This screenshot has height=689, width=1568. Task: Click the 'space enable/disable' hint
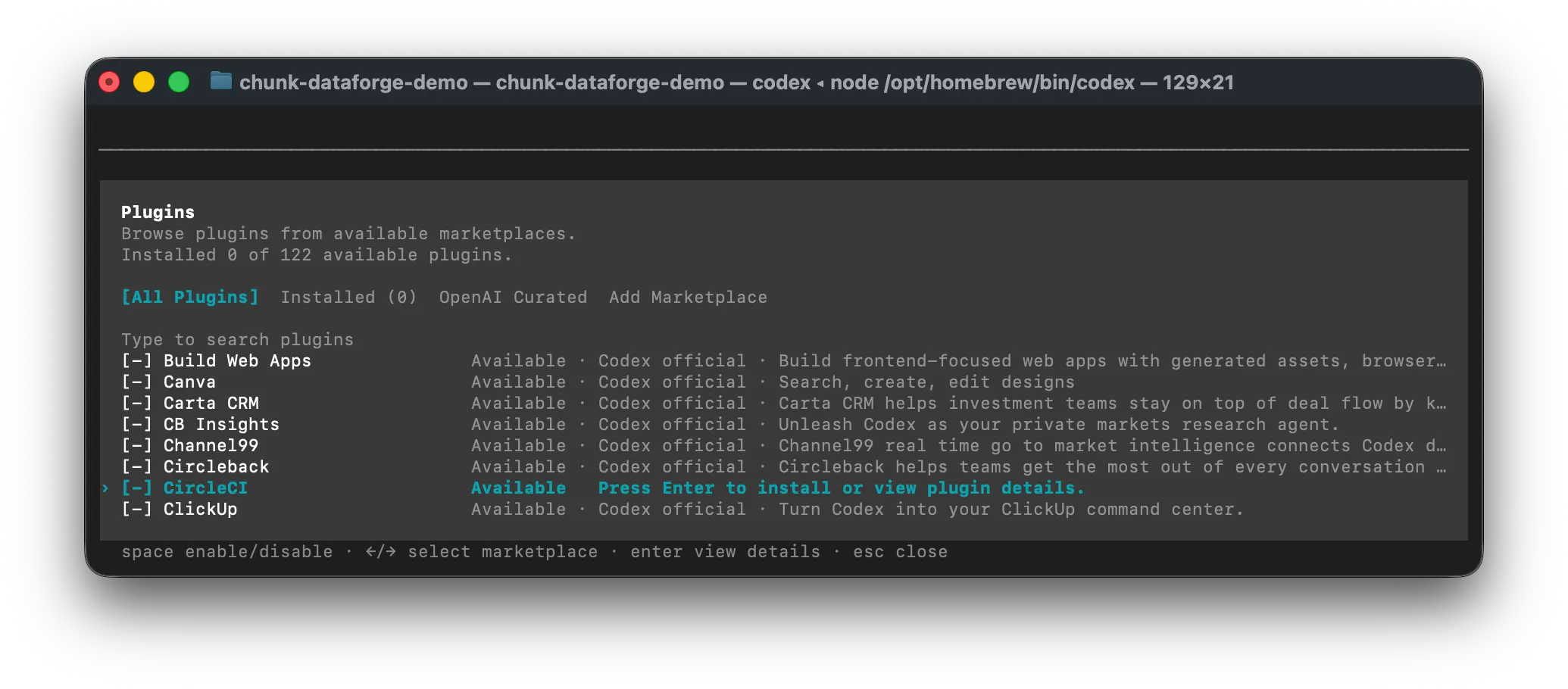(227, 552)
